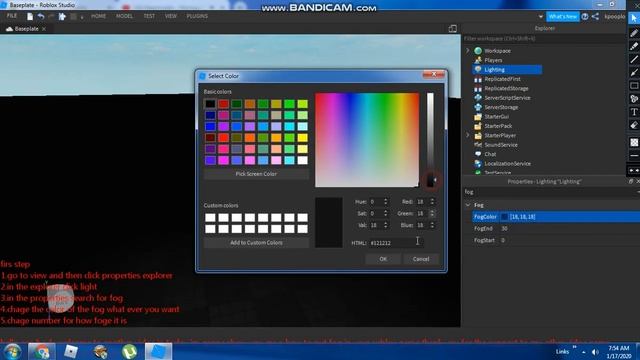
Task: Click the Sat value stepper
Action: point(386,213)
